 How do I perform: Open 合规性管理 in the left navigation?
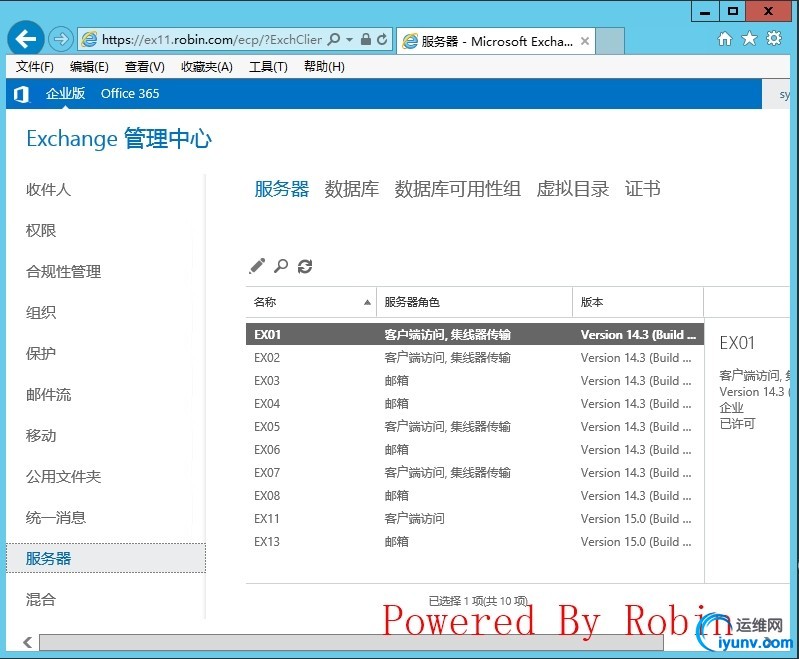64,272
